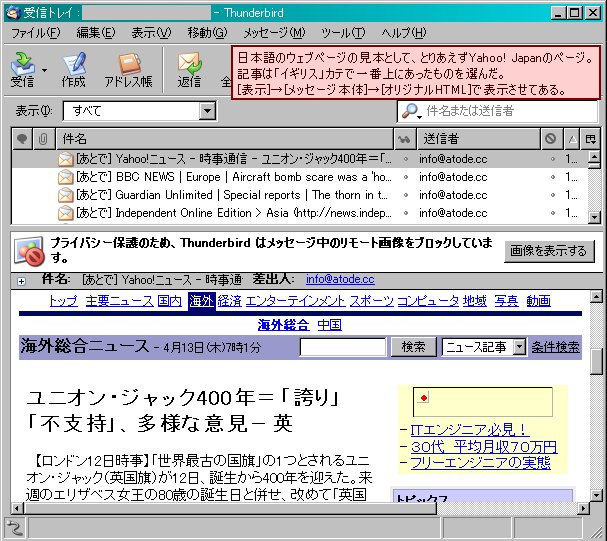The width and height of the screenshot is (607, 541).
Task: Click the envelope icon of Guardian Unlimited message
Action: coord(65,195)
